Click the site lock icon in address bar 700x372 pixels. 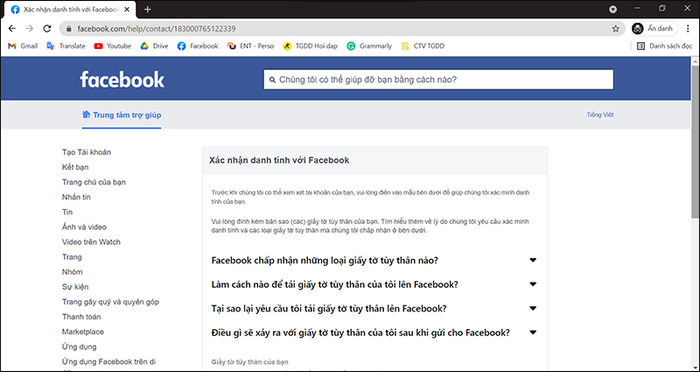(x=69, y=29)
